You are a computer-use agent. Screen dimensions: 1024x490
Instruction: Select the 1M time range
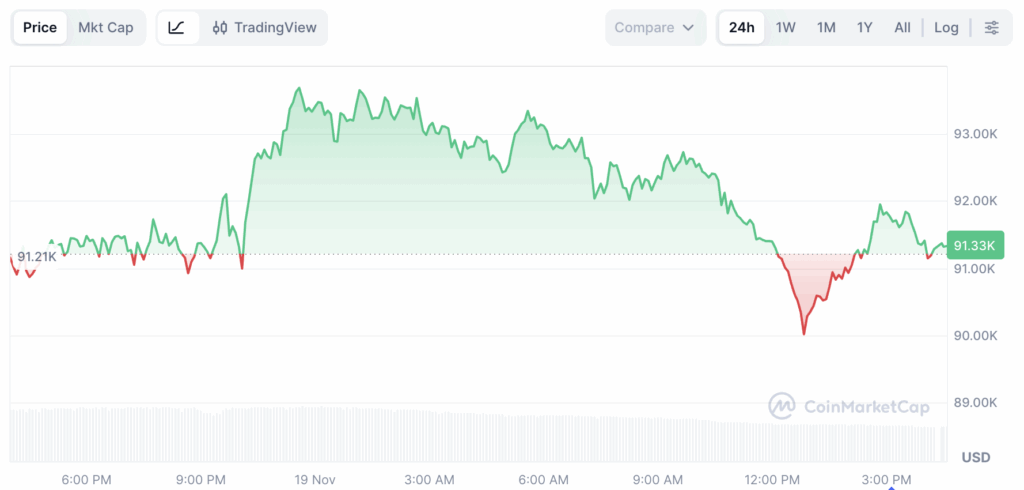pyautogui.click(x=826, y=28)
